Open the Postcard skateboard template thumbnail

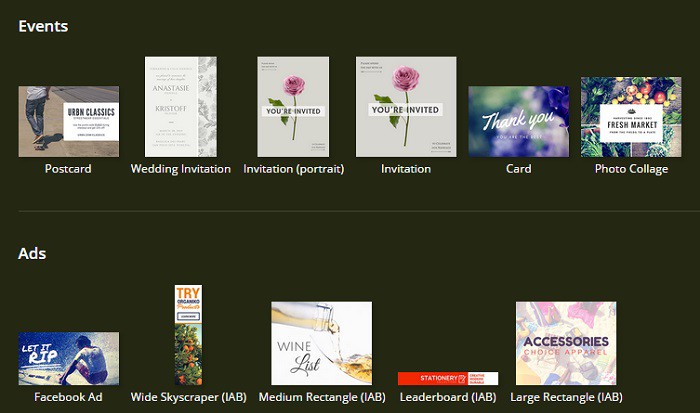point(68,121)
